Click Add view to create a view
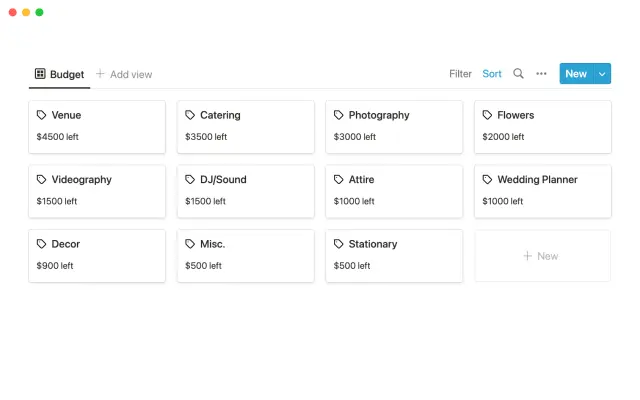Viewport: 640px width, 400px height. 124,74
